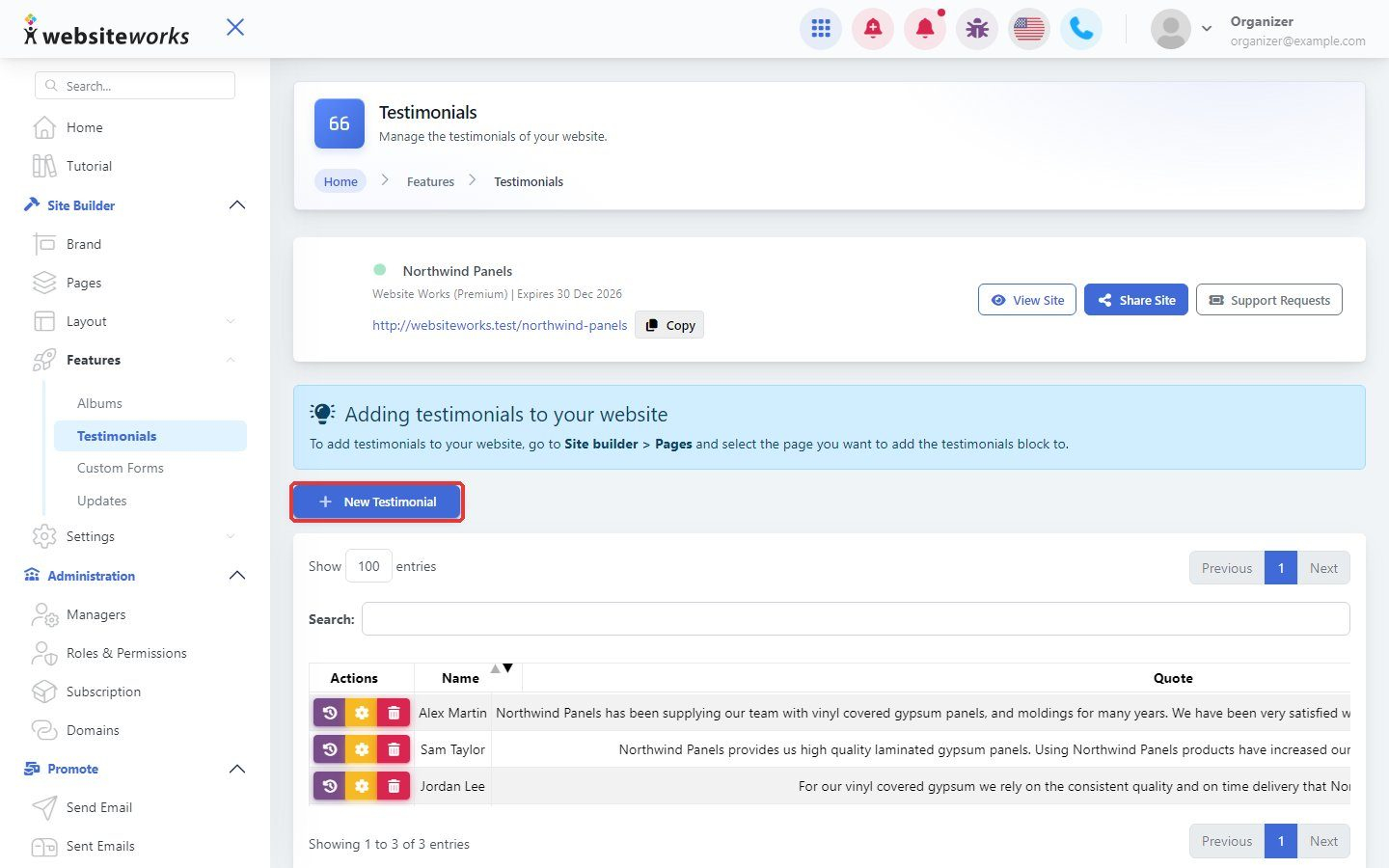
Task: Open Support Requests
Action: coord(1269,300)
